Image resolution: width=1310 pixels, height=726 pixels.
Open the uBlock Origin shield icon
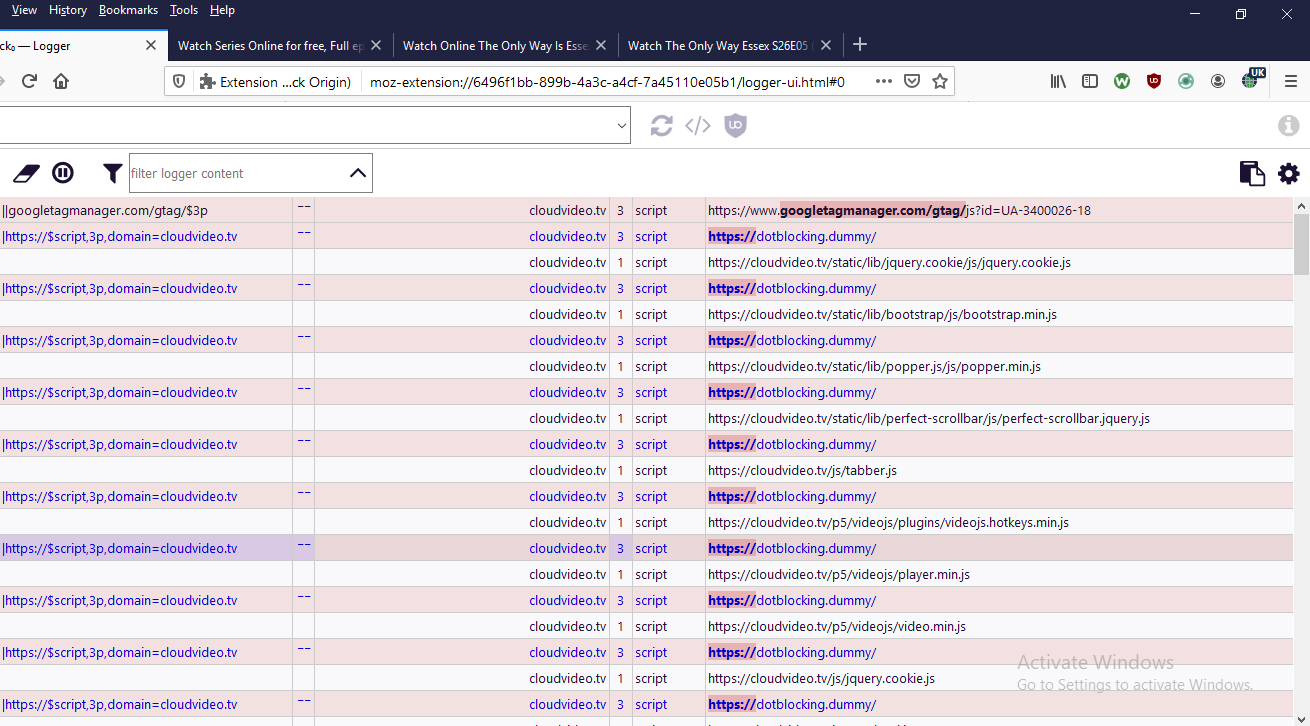coord(735,125)
